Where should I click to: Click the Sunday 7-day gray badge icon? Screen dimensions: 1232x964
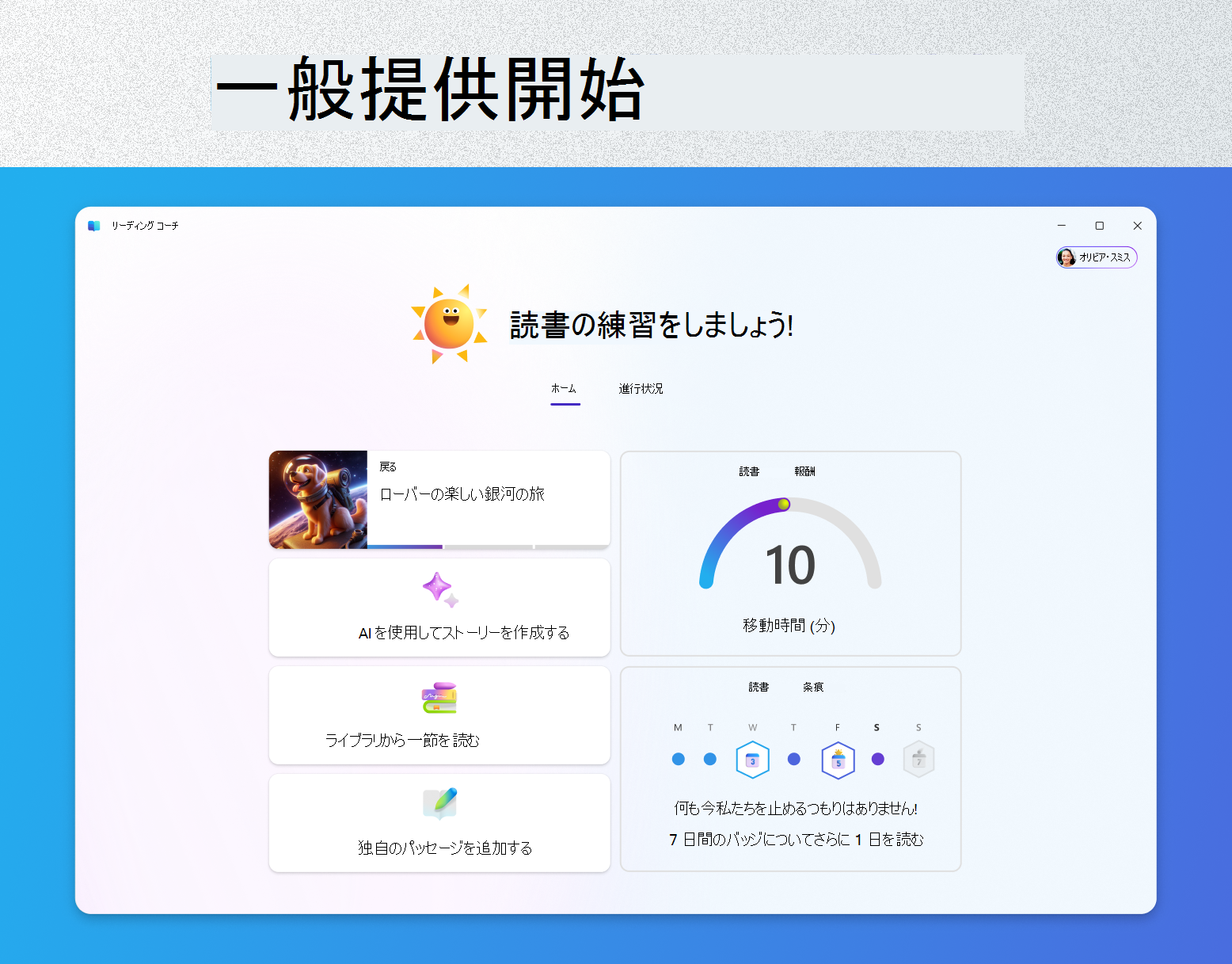(918, 760)
